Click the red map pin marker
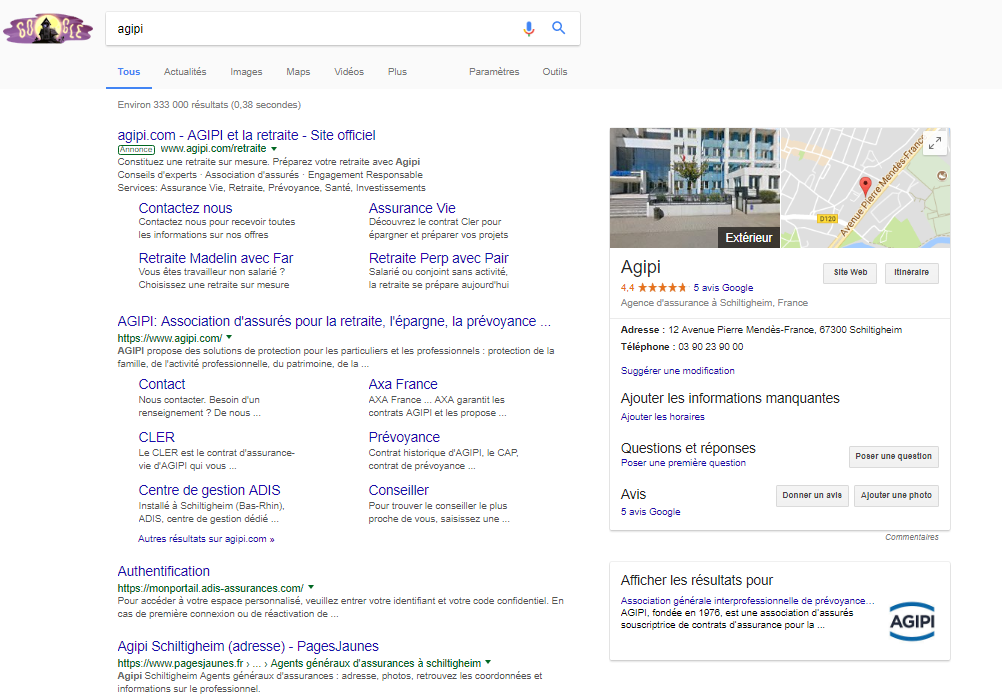The width and height of the screenshot is (1002, 697). (x=865, y=187)
